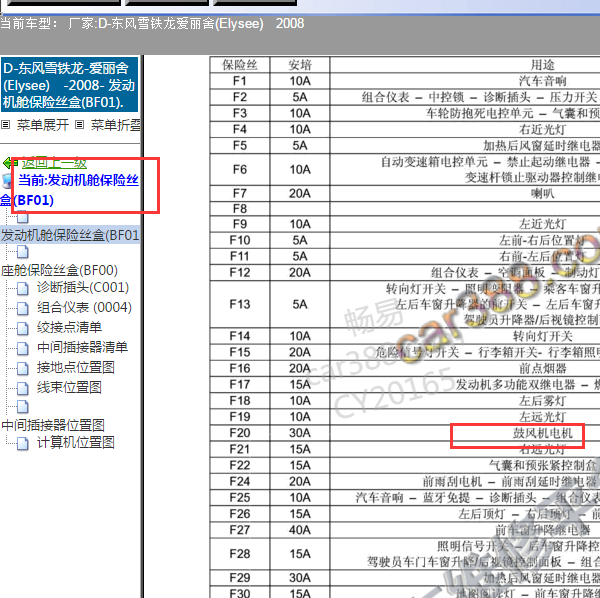Click the 15A value in row F17

[300, 384]
